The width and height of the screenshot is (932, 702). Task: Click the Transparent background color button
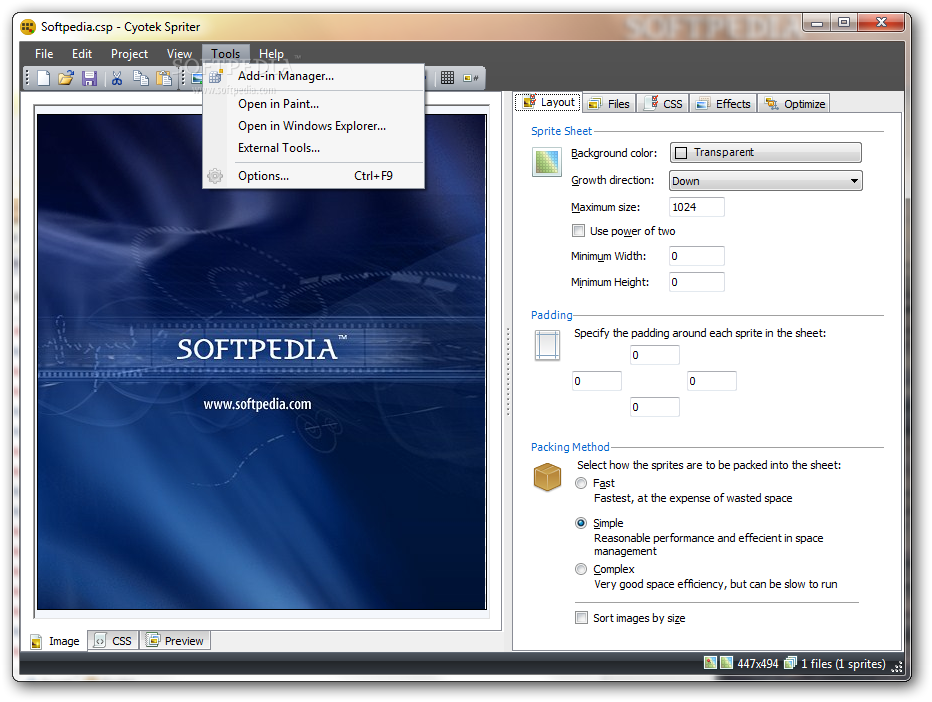(766, 152)
